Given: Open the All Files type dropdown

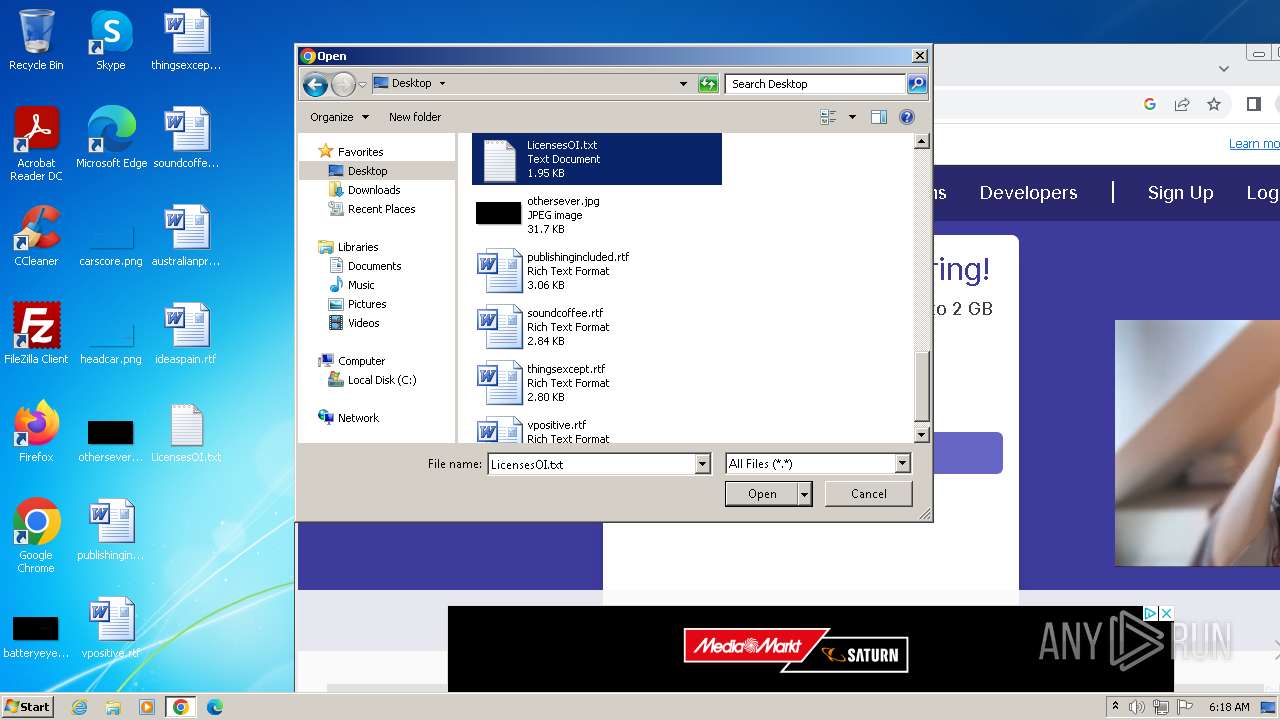Looking at the screenshot, I should click(903, 464).
